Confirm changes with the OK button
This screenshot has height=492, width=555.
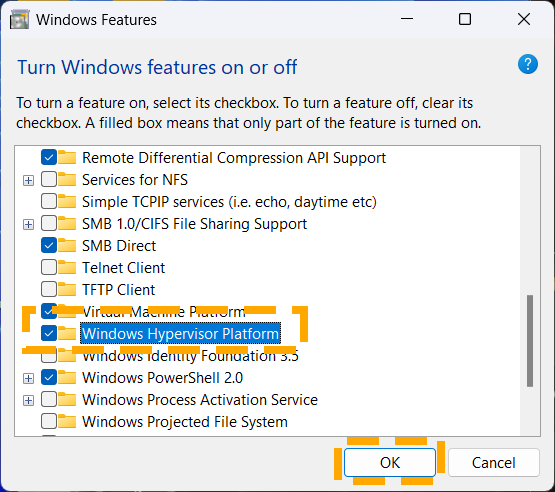coord(390,463)
